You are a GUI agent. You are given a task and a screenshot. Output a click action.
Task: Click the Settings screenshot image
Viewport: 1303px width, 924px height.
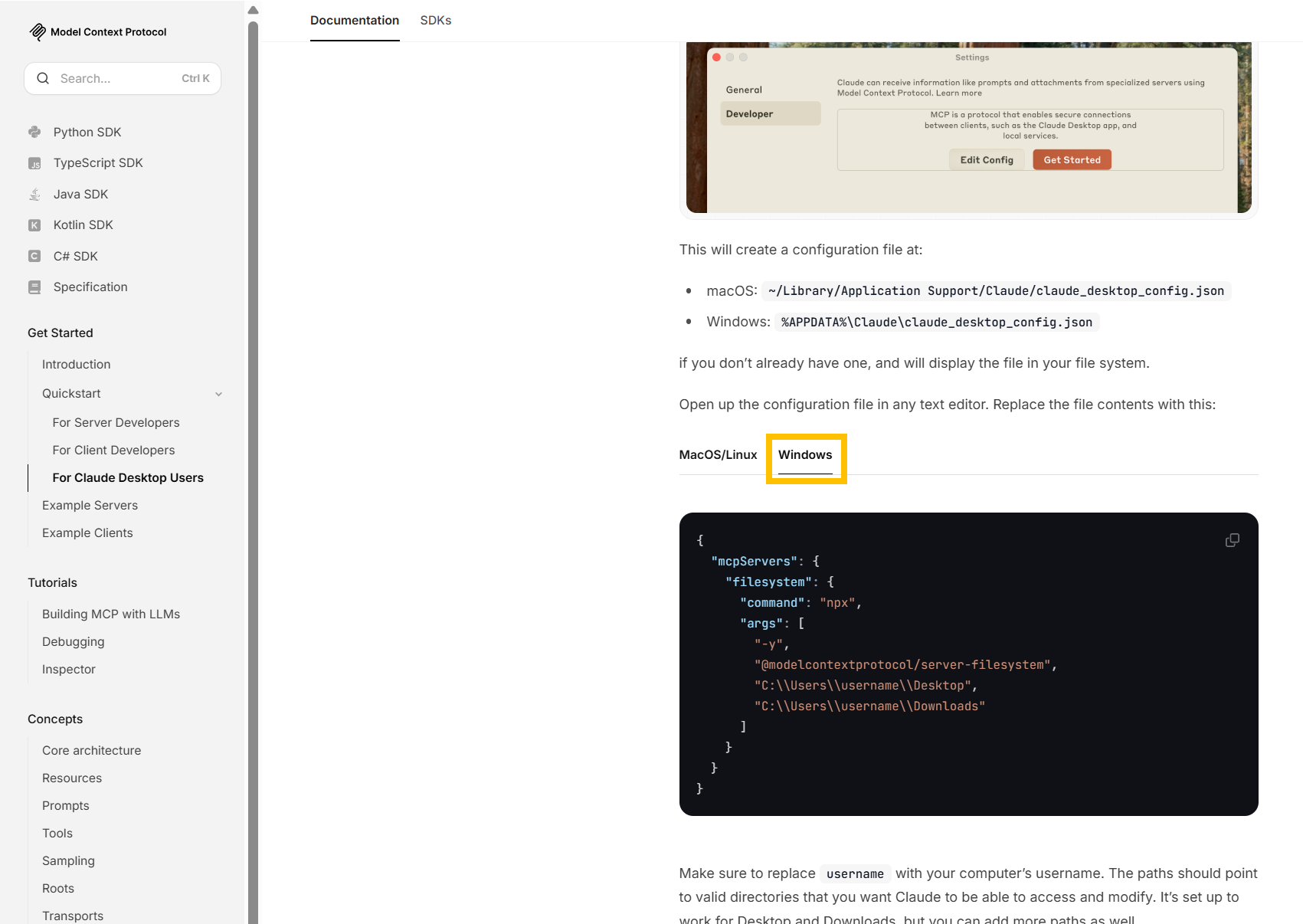968,127
